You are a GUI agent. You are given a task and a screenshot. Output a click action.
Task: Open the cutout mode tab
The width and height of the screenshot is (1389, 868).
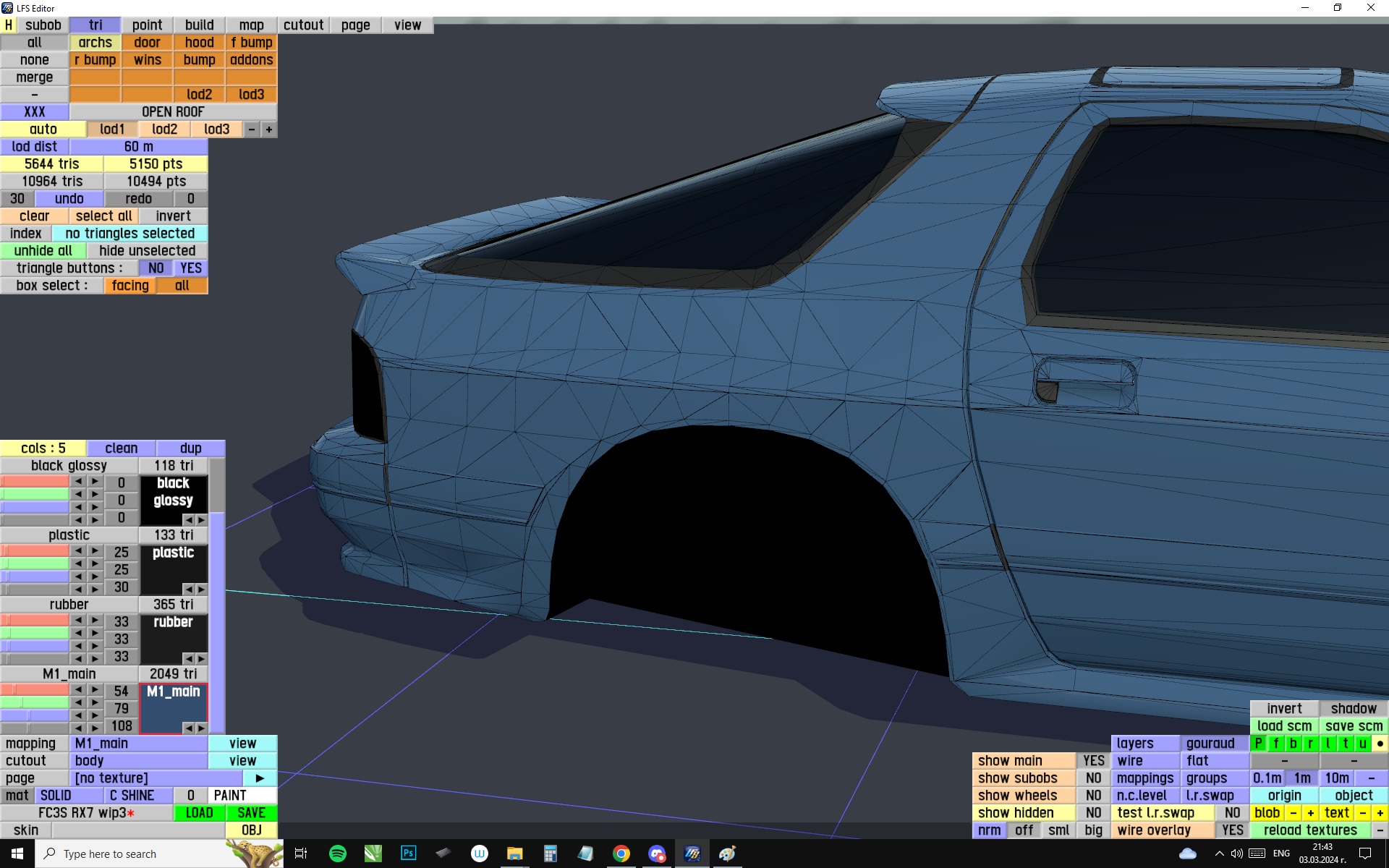click(x=303, y=25)
